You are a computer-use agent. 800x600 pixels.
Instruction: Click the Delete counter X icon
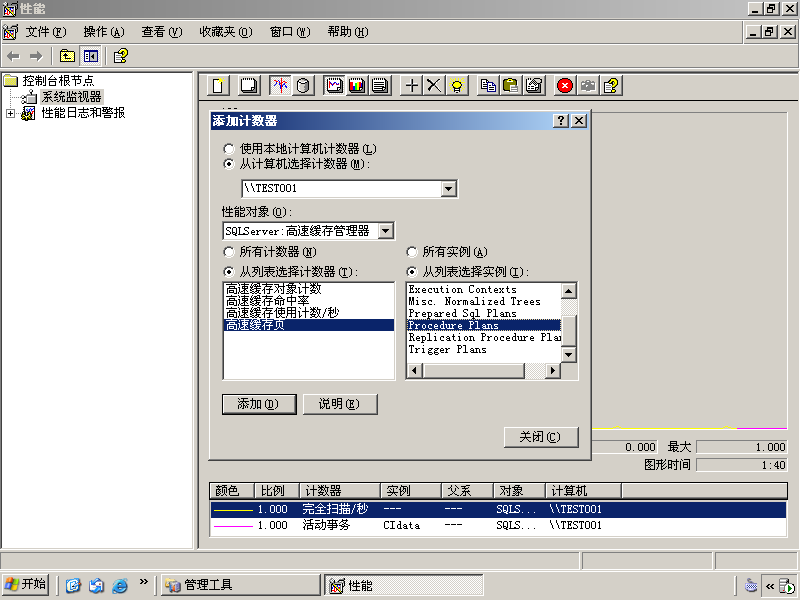(434, 86)
